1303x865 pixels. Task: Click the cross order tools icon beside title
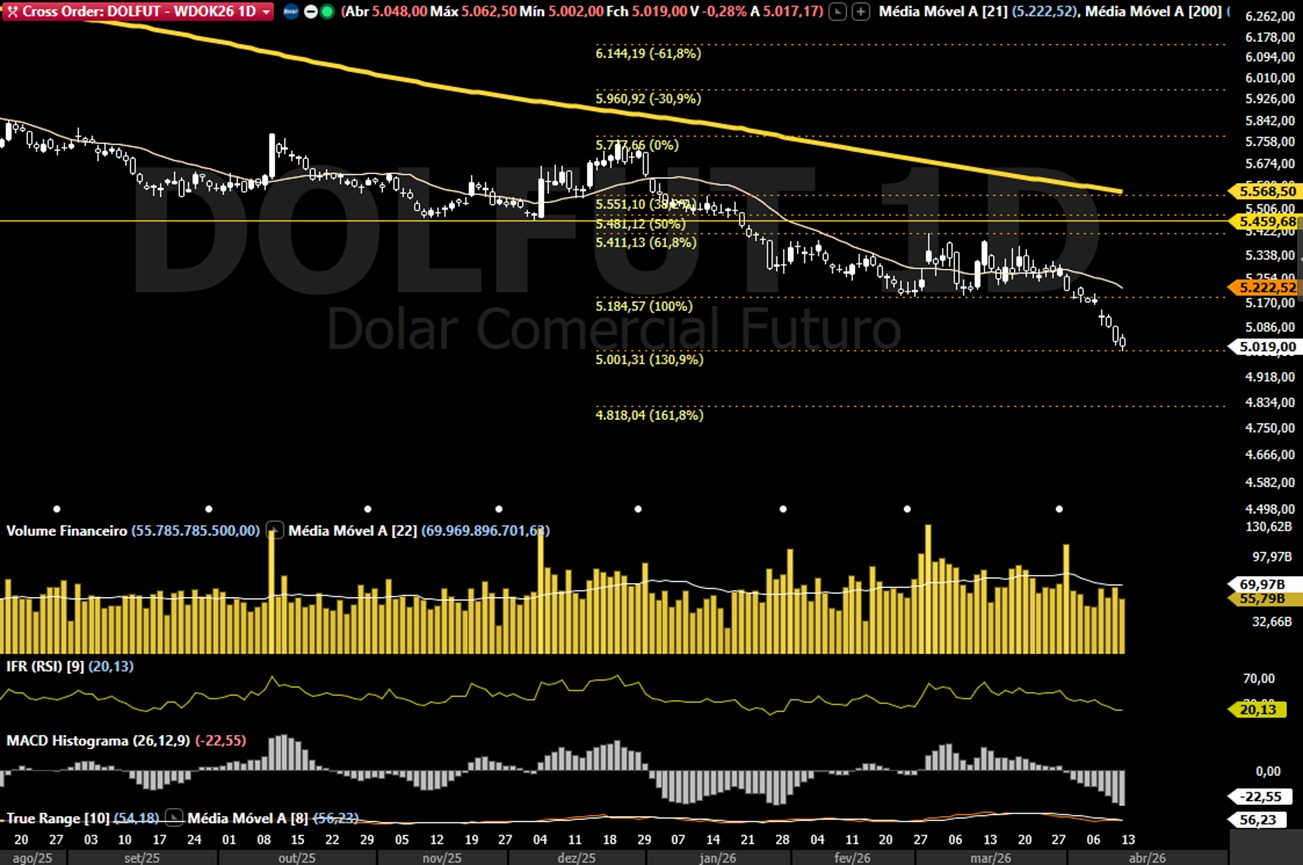[13, 12]
